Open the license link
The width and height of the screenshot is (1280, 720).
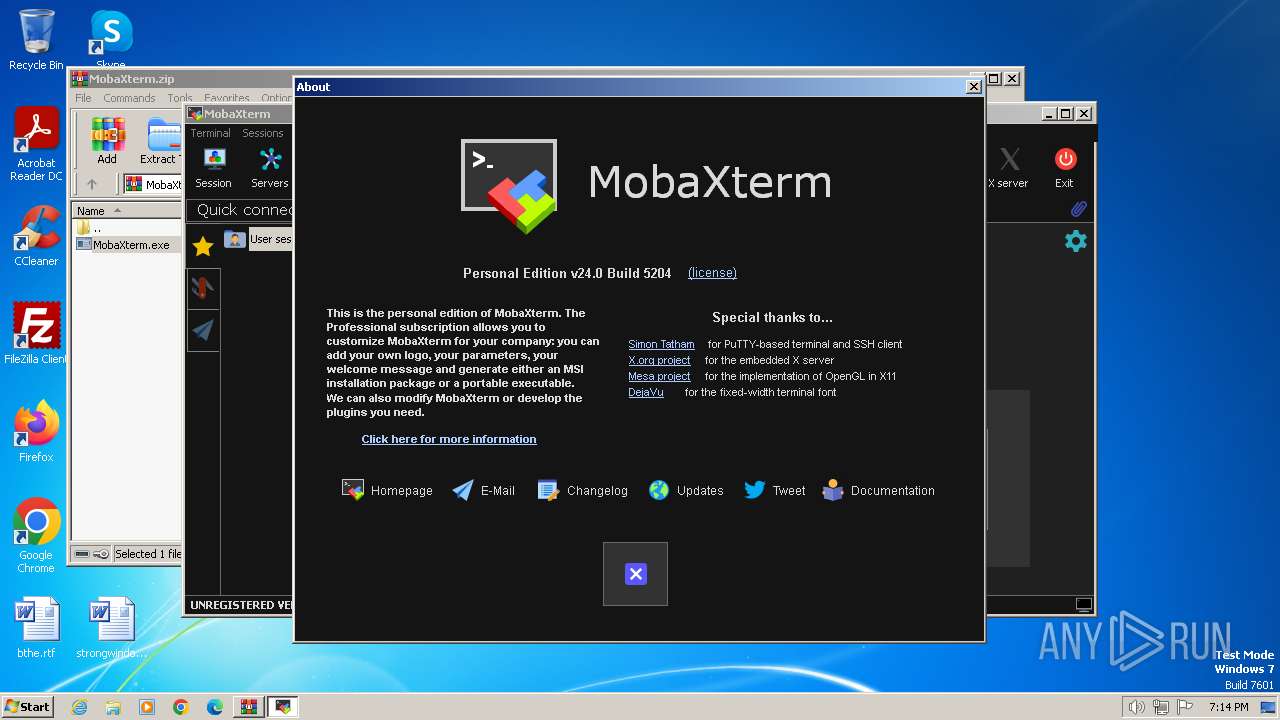point(712,273)
